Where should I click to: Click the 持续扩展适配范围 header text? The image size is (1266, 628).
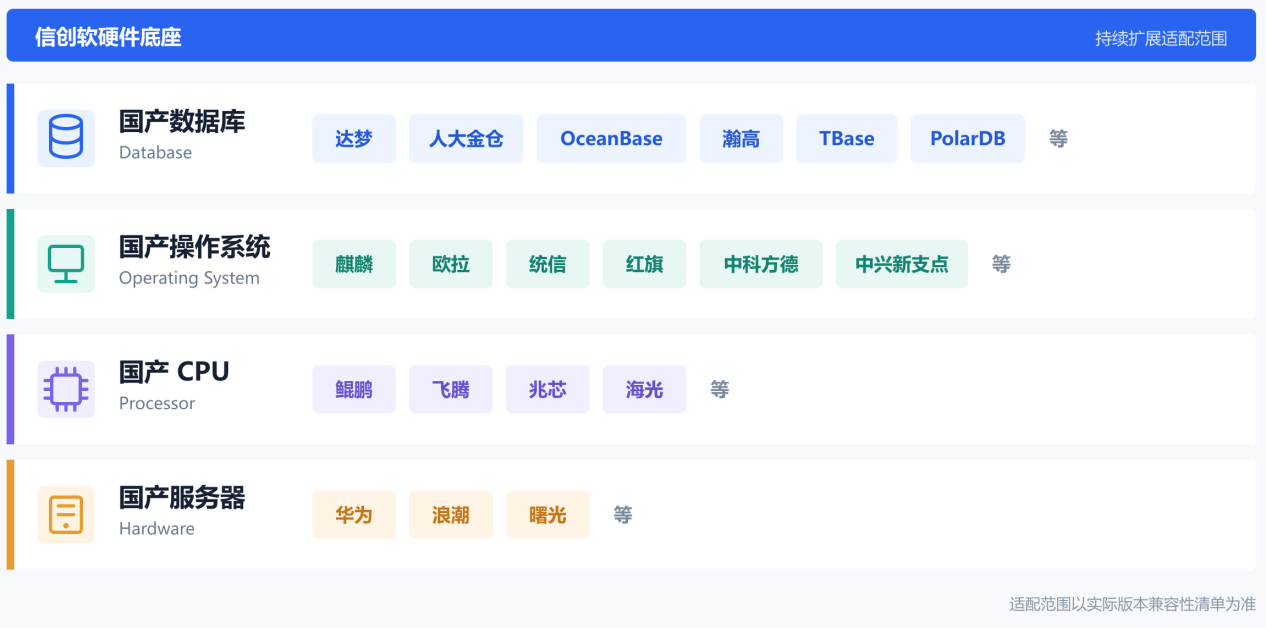click(1161, 39)
